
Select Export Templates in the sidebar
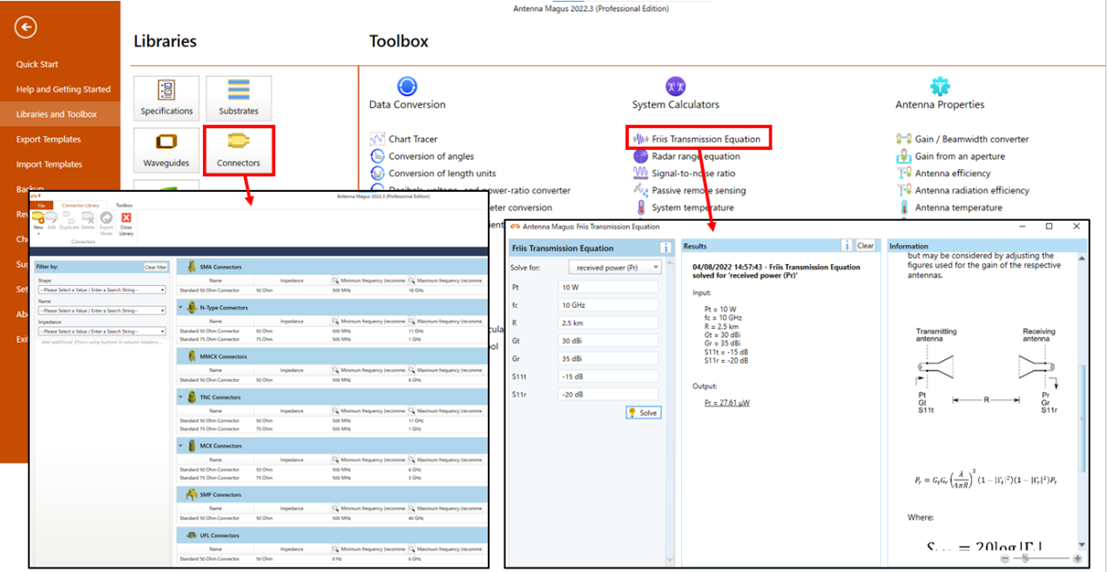tap(48, 139)
